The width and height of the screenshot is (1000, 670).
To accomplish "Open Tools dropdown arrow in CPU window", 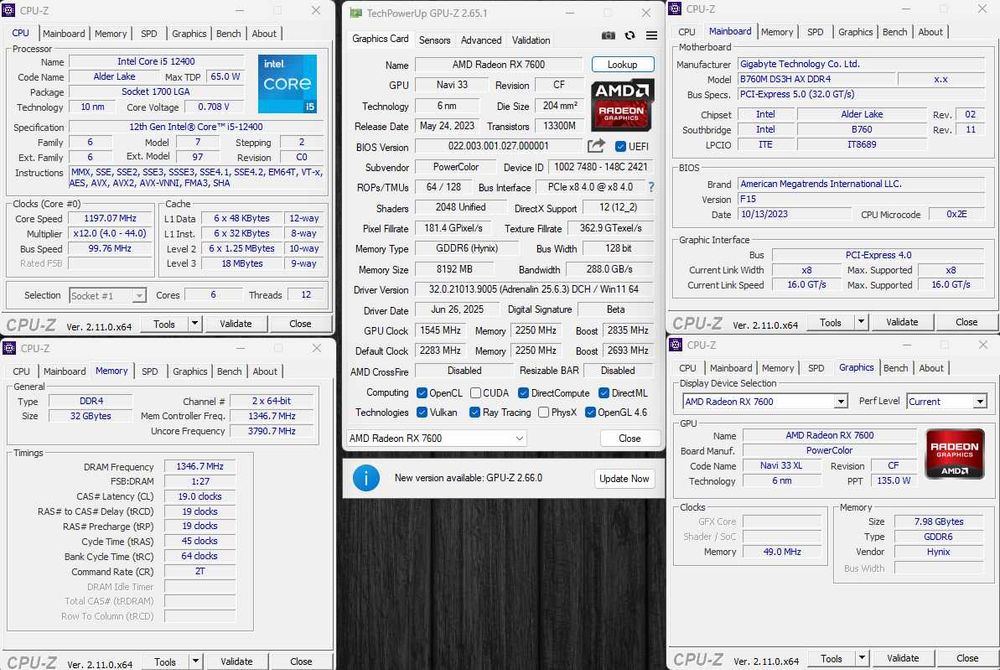I will [195, 324].
